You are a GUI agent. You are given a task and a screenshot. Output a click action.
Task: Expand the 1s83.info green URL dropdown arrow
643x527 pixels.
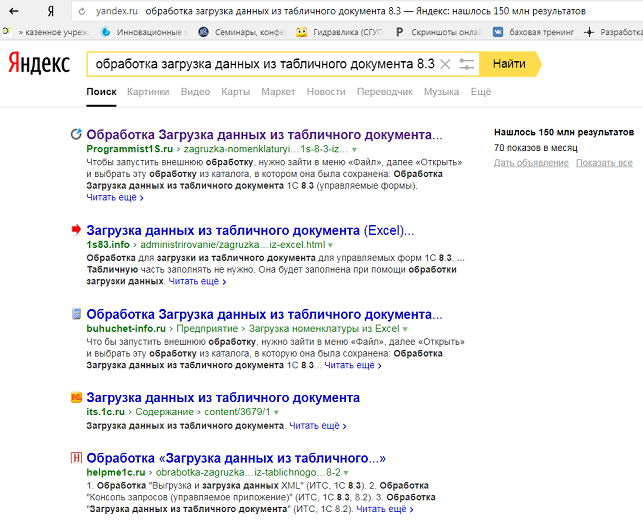pos(331,245)
